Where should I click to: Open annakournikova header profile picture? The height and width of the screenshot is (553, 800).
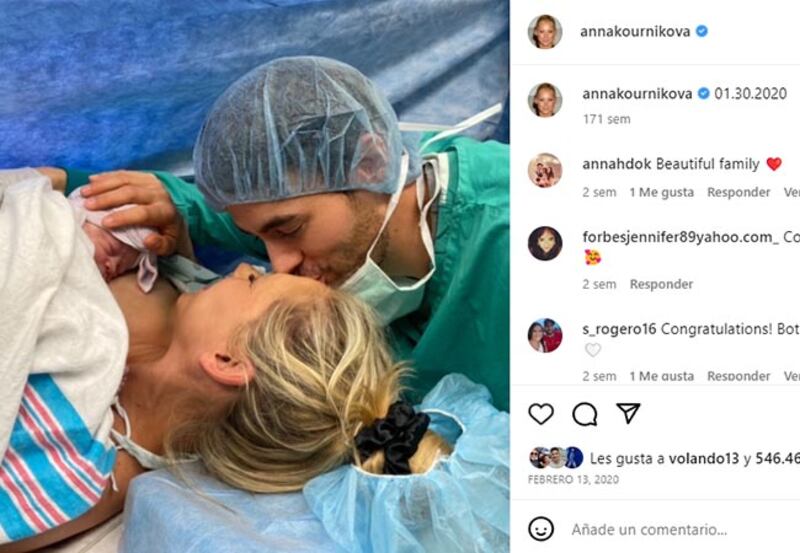(x=545, y=32)
